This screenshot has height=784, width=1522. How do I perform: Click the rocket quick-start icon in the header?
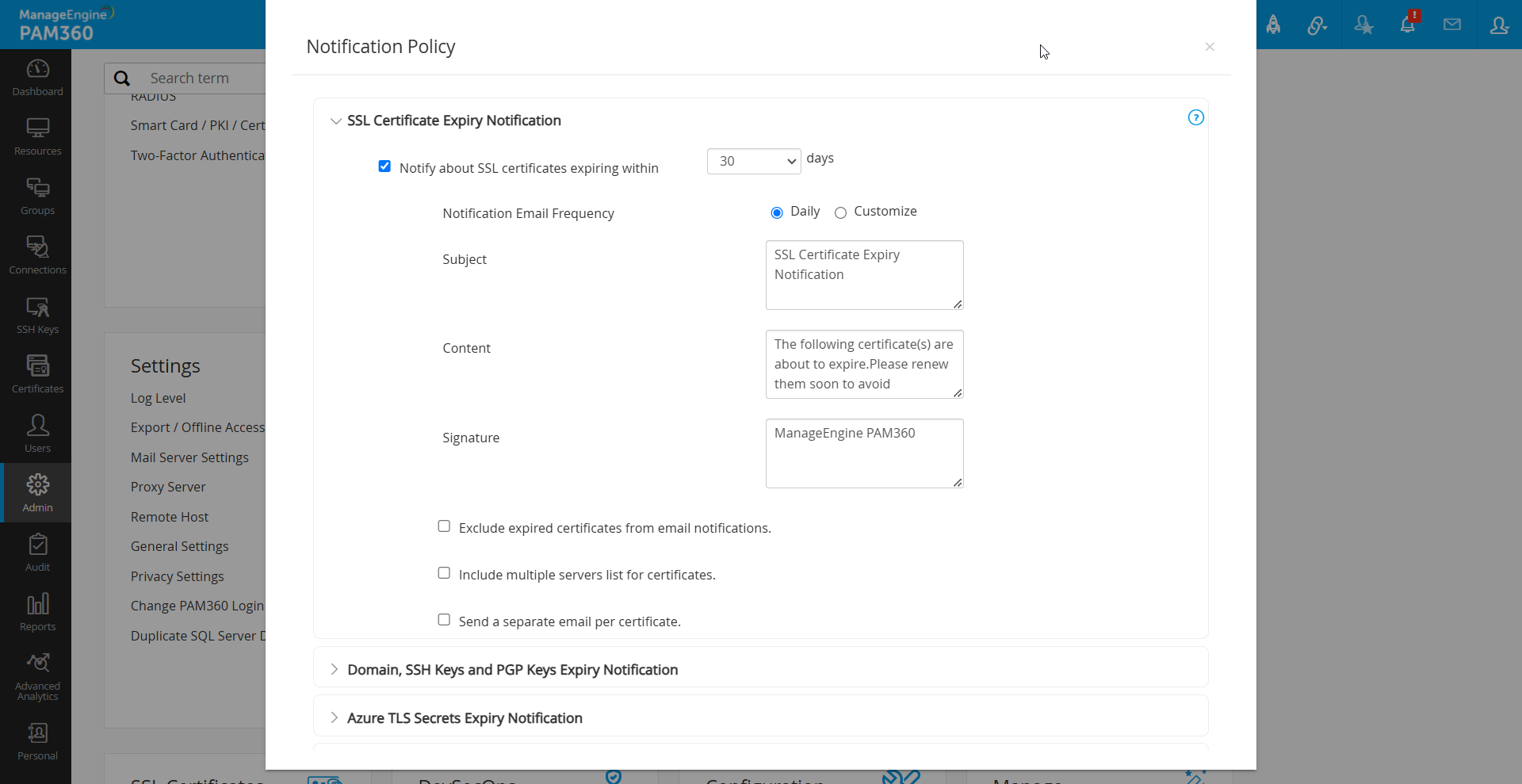pos(1274,25)
